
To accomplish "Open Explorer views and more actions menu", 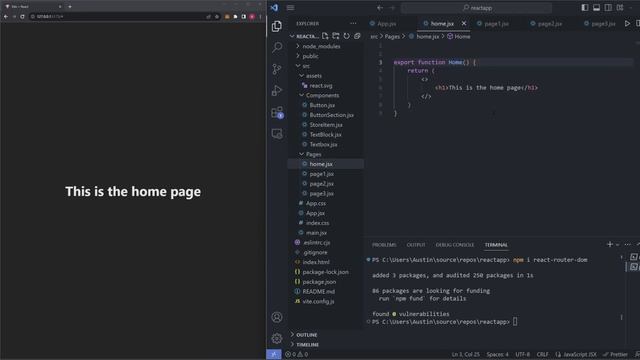I will [353, 24].
